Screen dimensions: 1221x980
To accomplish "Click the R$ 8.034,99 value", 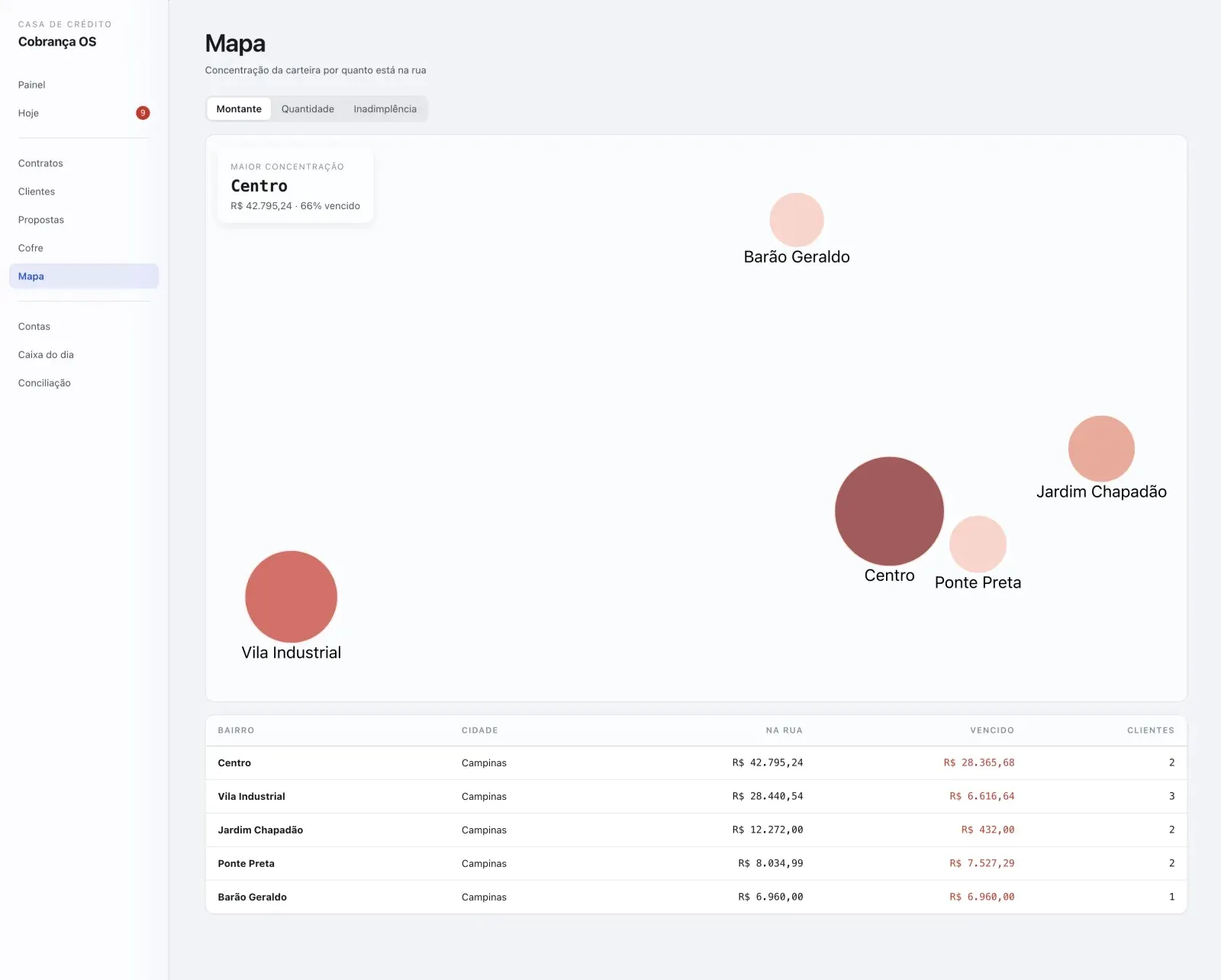I will [x=771, y=863].
